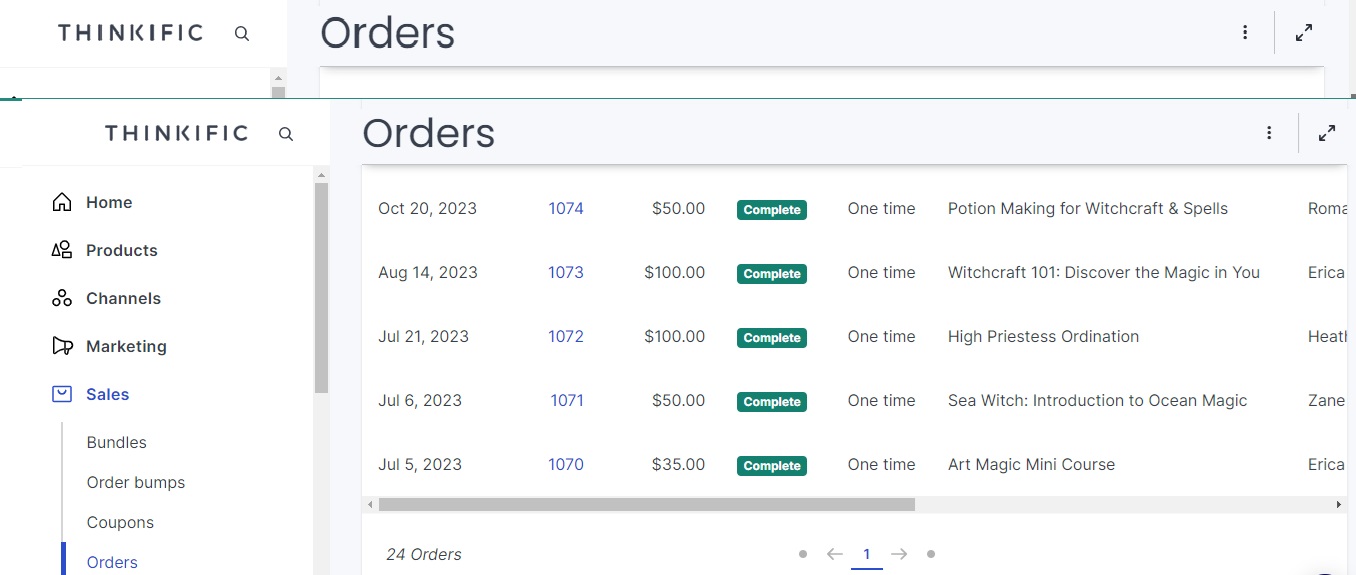1356x575 pixels.
Task: Go to next page arrow in pagination
Action: point(899,554)
